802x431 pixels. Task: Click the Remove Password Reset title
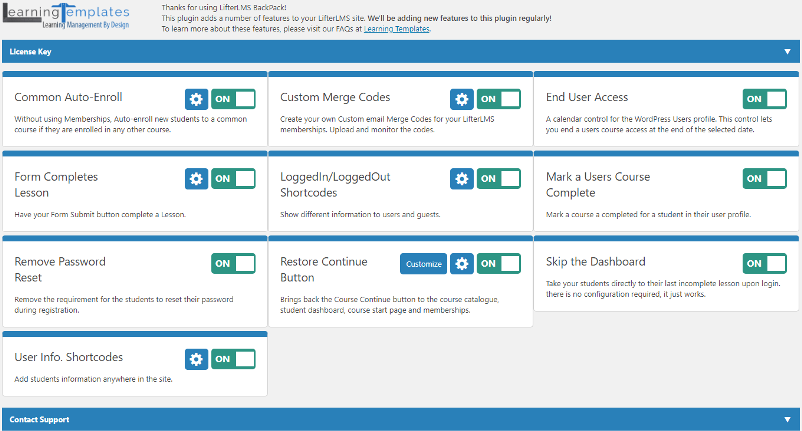[60, 269]
